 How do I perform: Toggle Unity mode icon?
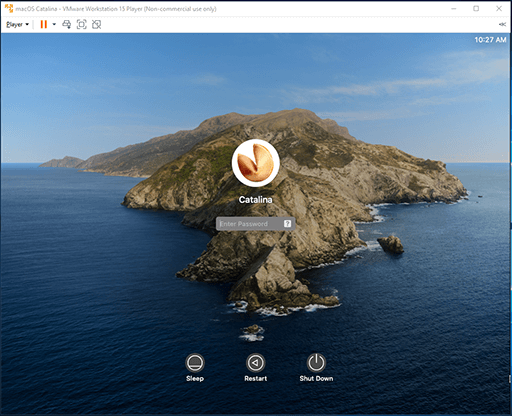pyautogui.click(x=97, y=24)
